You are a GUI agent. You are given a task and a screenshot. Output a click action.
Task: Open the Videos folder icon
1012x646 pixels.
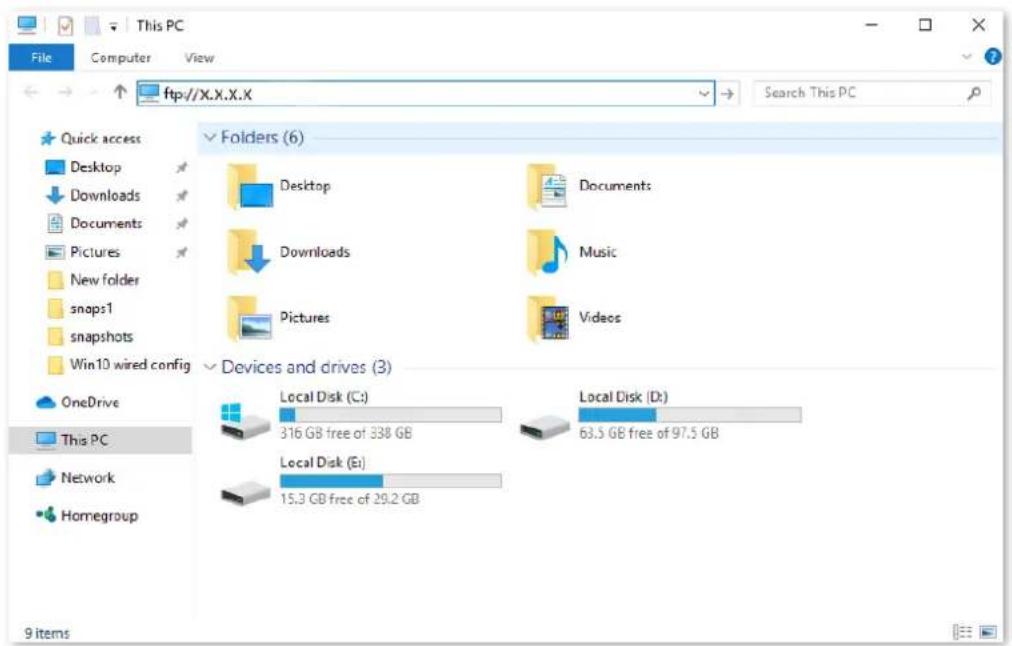(547, 318)
